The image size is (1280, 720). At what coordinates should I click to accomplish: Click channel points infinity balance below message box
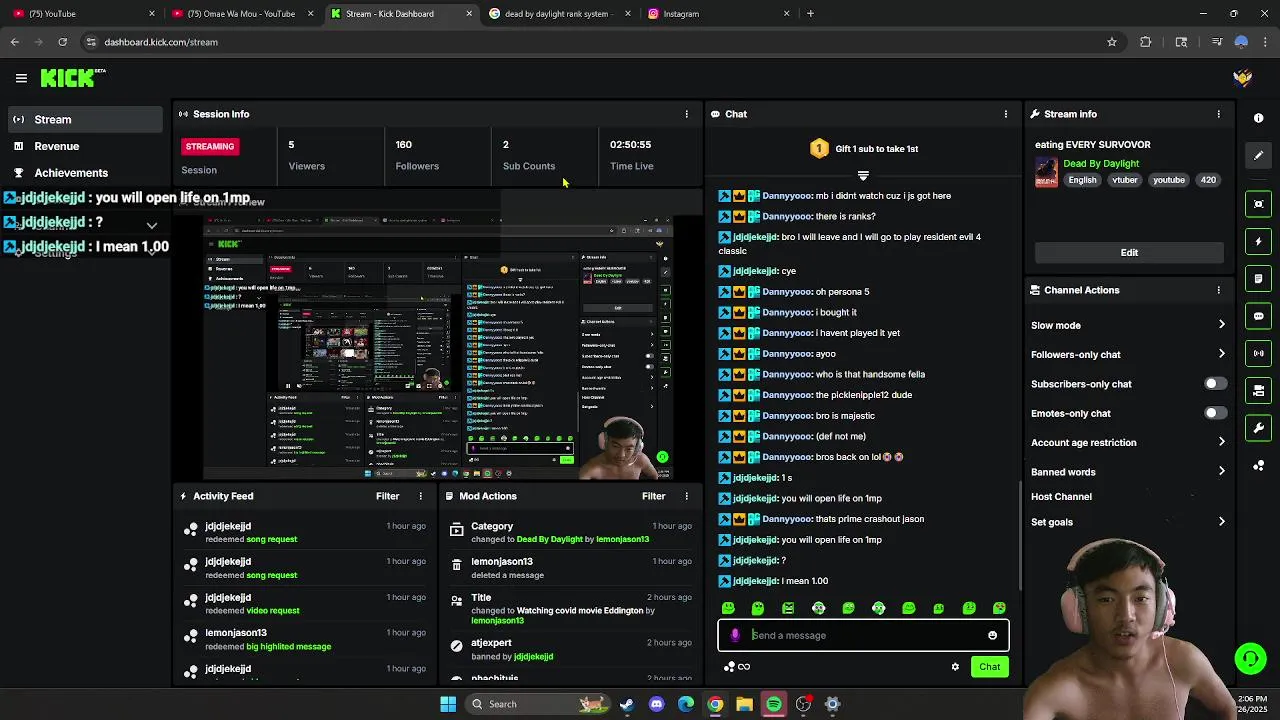pos(738,667)
